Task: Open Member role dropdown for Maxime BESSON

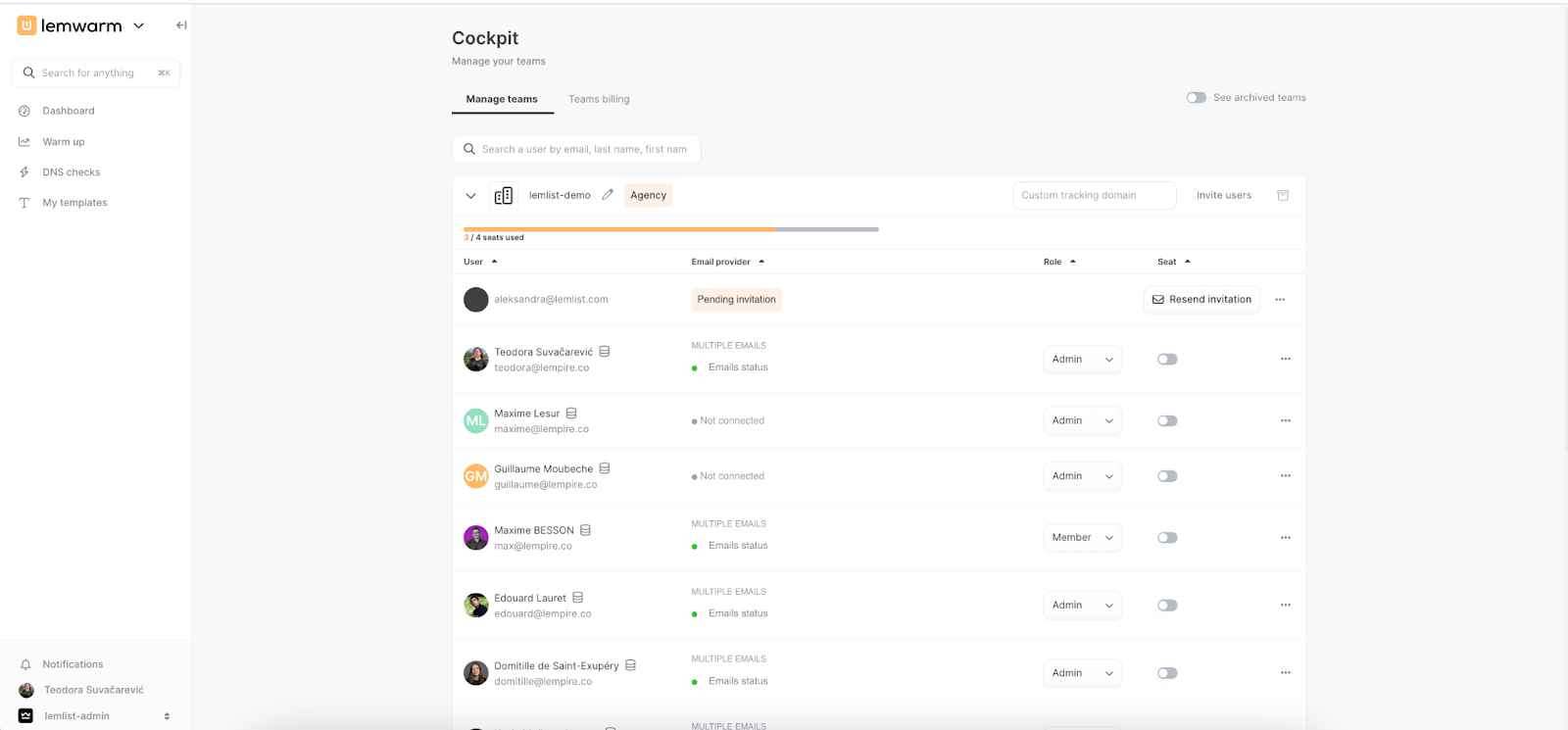Action: [1082, 538]
